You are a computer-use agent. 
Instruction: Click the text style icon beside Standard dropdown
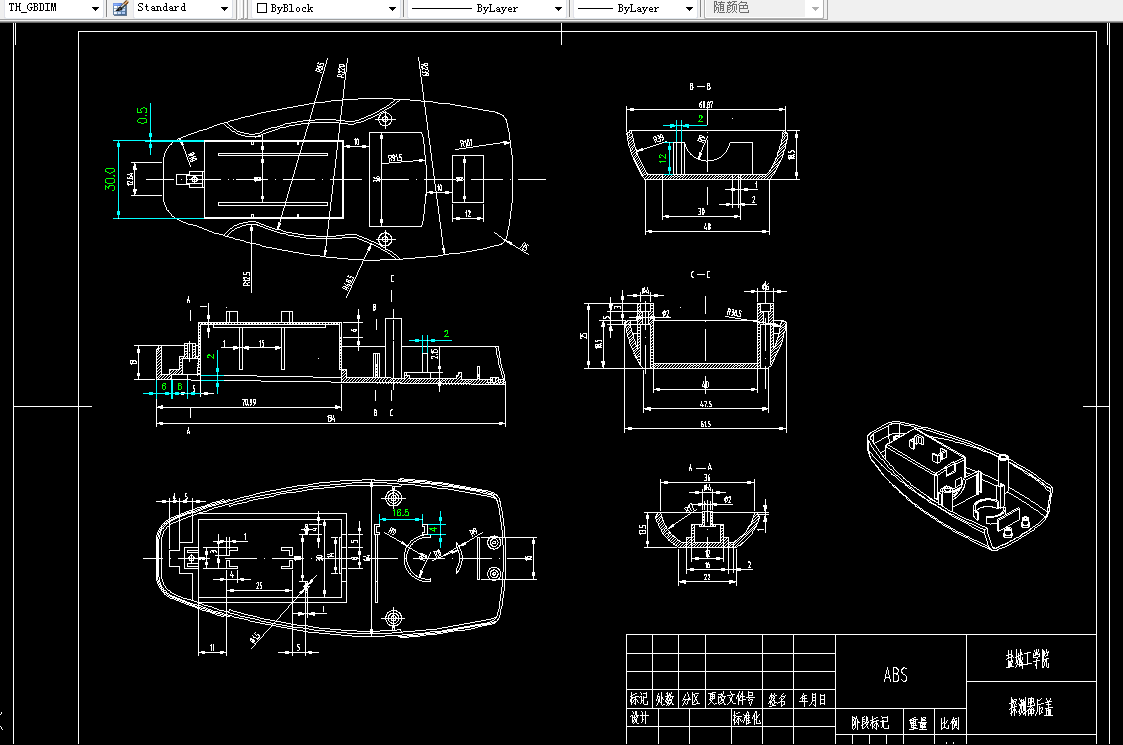pyautogui.click(x=121, y=8)
